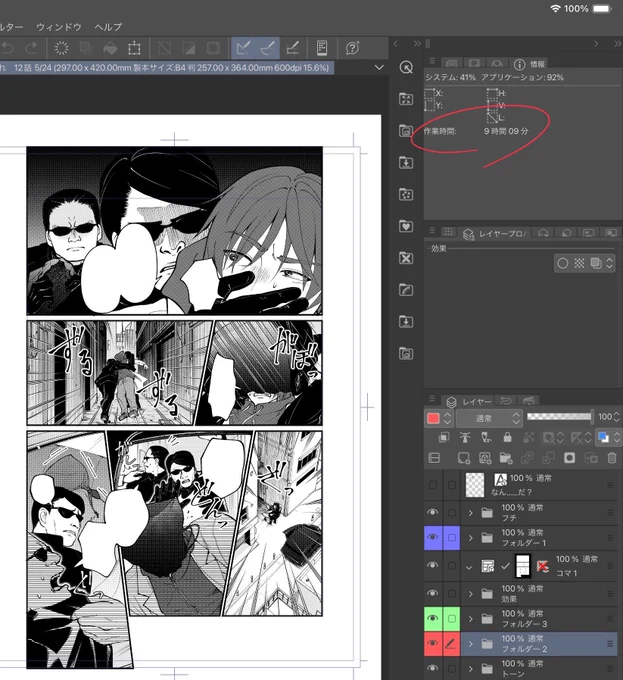623x680 pixels.
Task: Set as Reference Layer lighthouse icon
Action: click(465, 437)
